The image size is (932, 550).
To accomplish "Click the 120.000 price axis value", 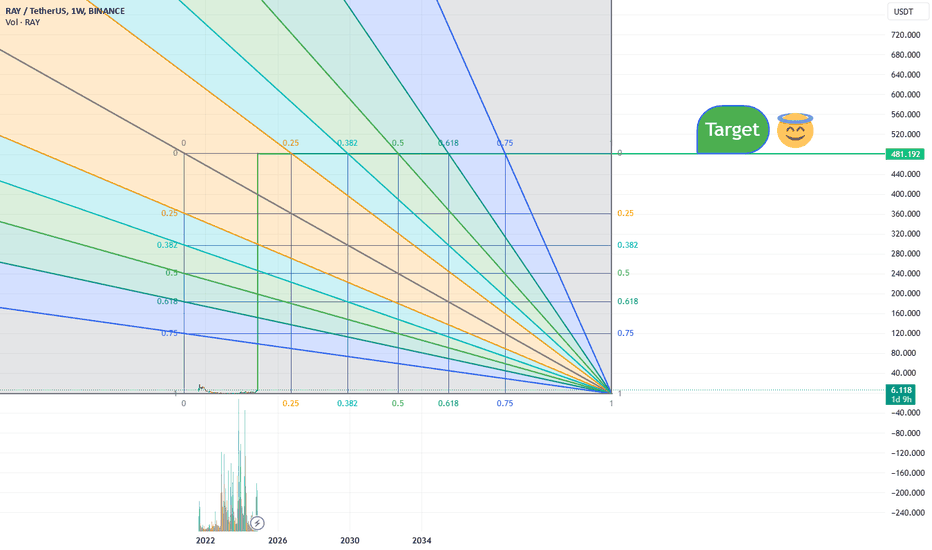I will click(x=905, y=333).
